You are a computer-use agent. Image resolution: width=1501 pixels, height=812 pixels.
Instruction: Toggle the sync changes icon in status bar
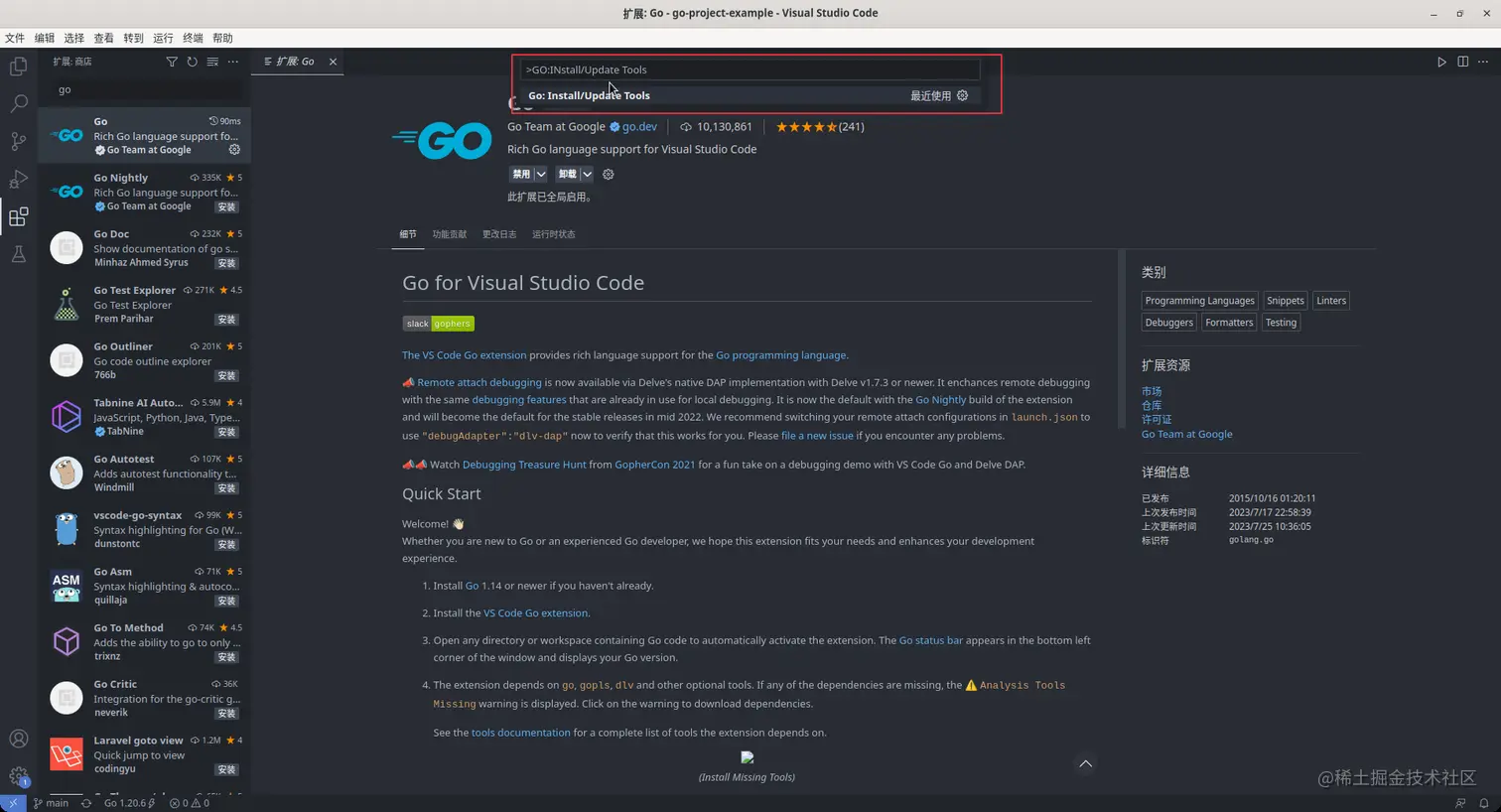click(84, 803)
